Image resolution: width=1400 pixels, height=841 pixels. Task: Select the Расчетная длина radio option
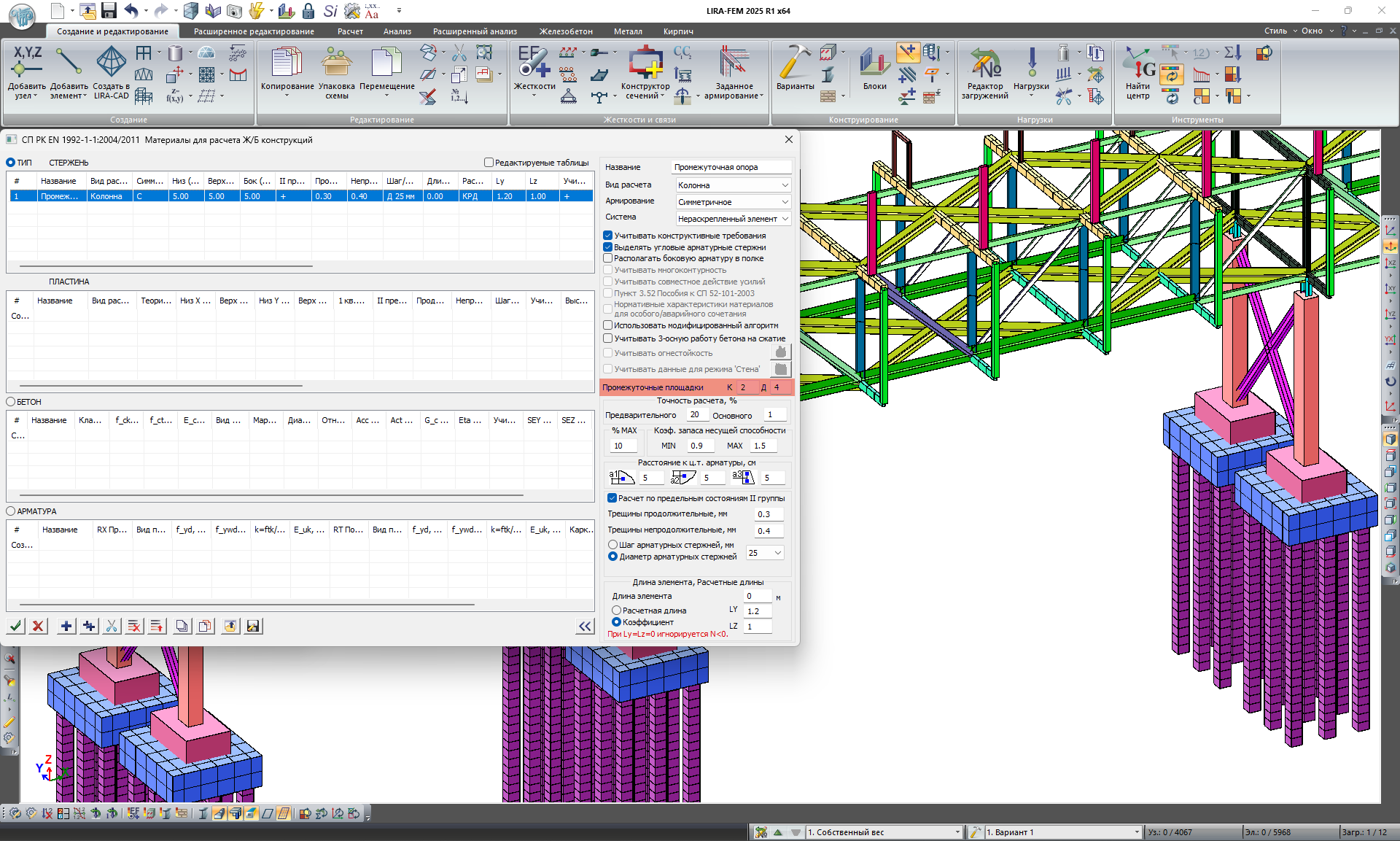point(617,611)
